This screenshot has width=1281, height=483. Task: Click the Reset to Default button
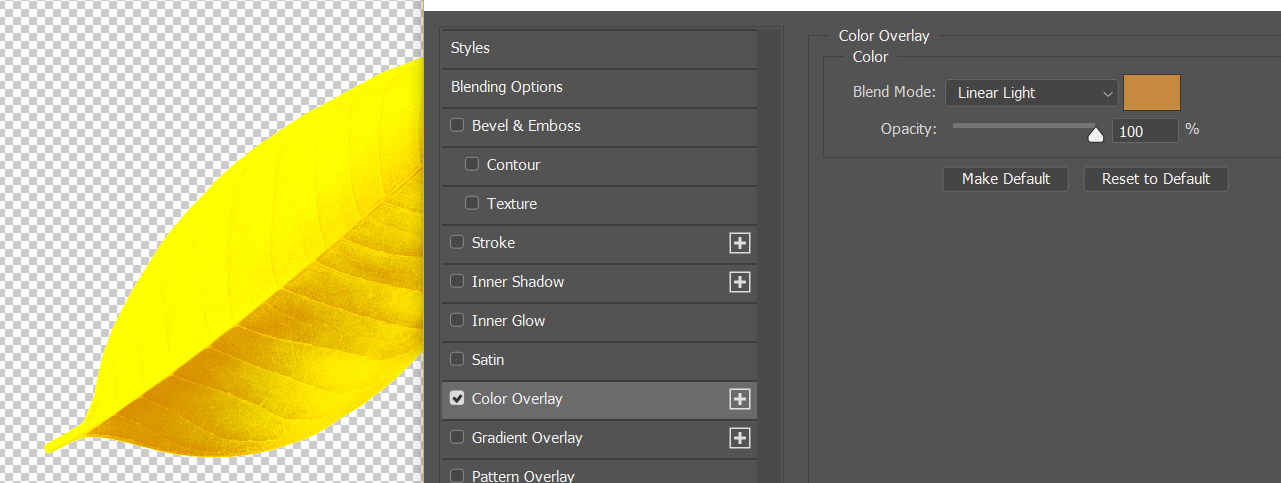coord(1155,179)
